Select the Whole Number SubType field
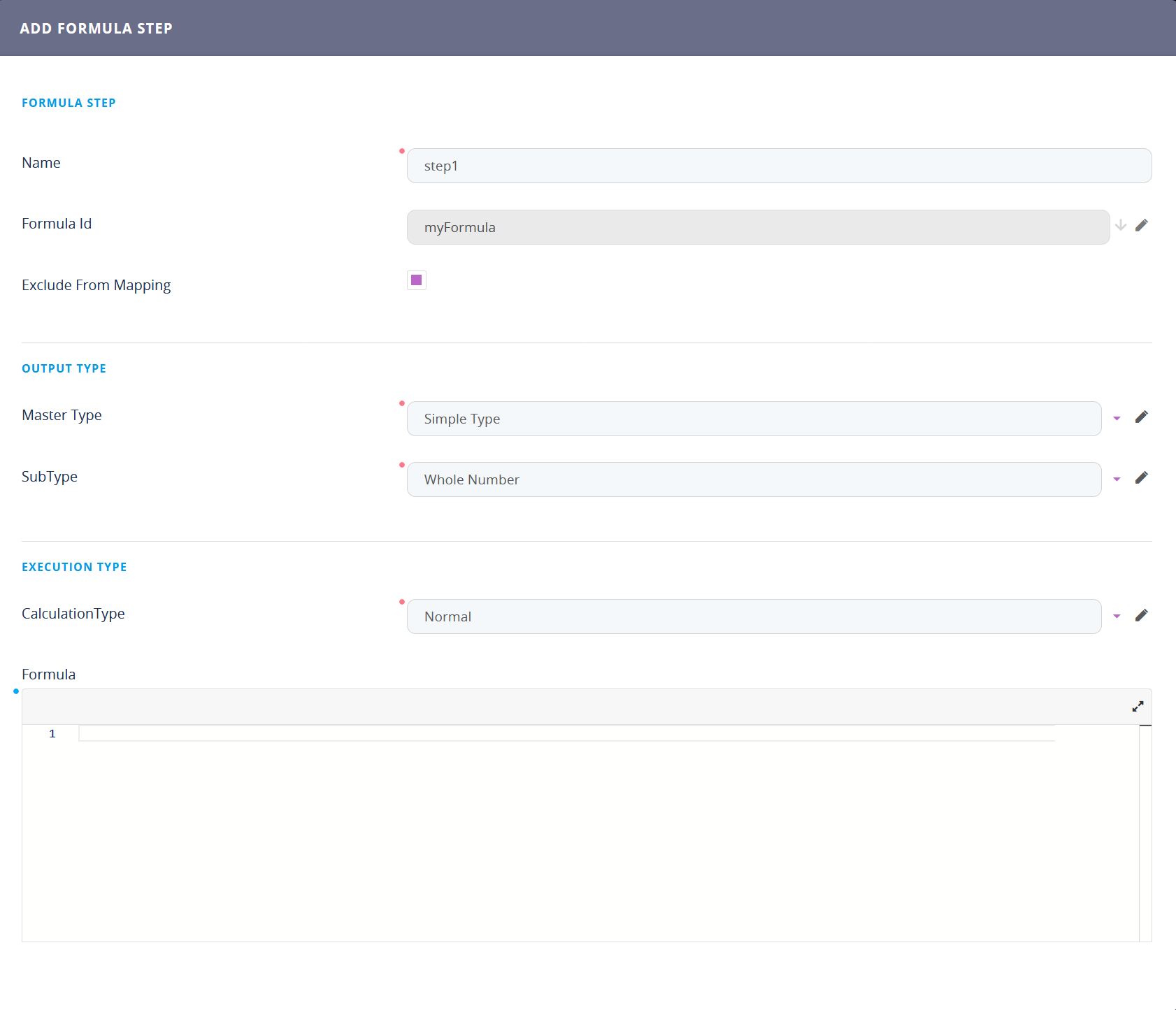 [x=754, y=479]
